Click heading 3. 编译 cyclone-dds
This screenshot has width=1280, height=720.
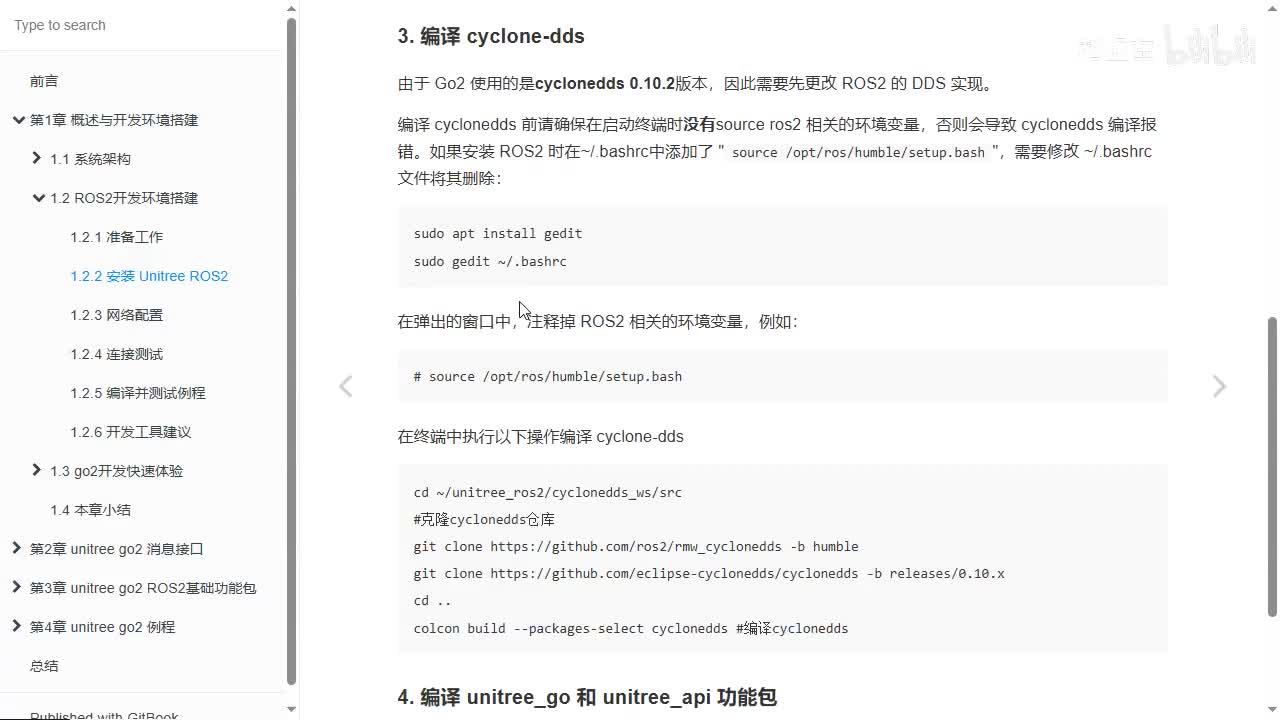pos(491,36)
